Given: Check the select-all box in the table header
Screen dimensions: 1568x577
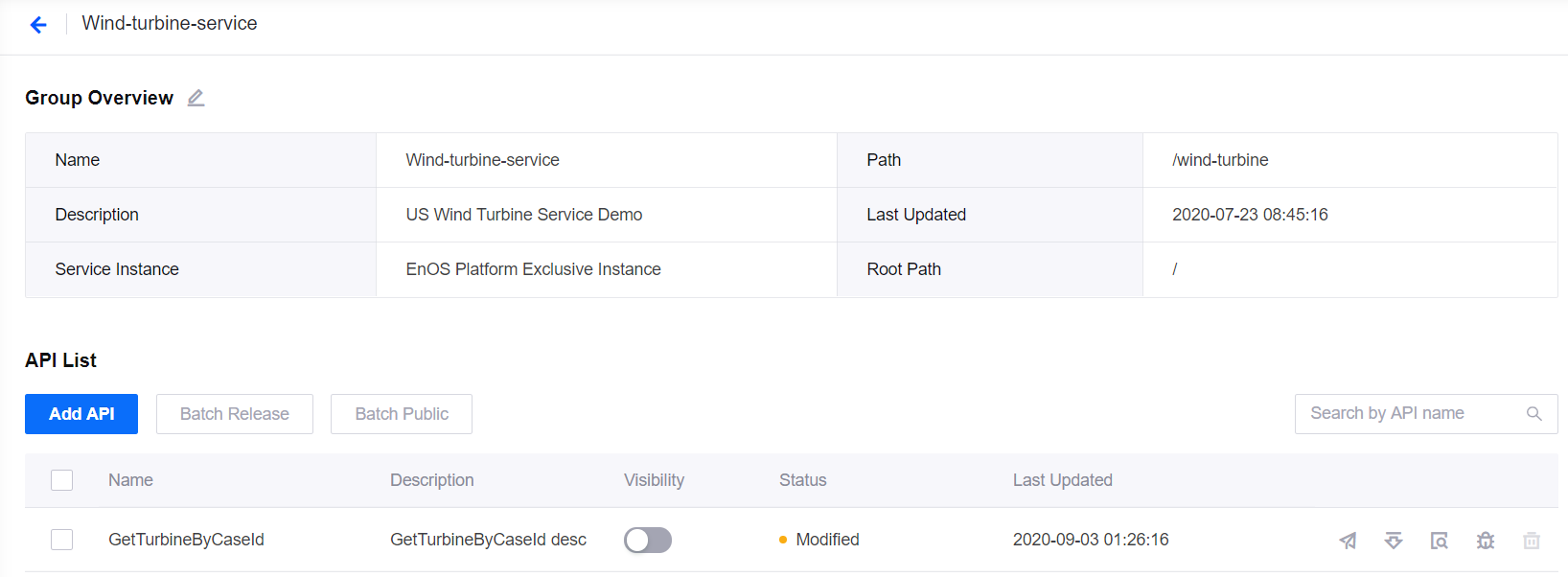Looking at the screenshot, I should pos(62,480).
